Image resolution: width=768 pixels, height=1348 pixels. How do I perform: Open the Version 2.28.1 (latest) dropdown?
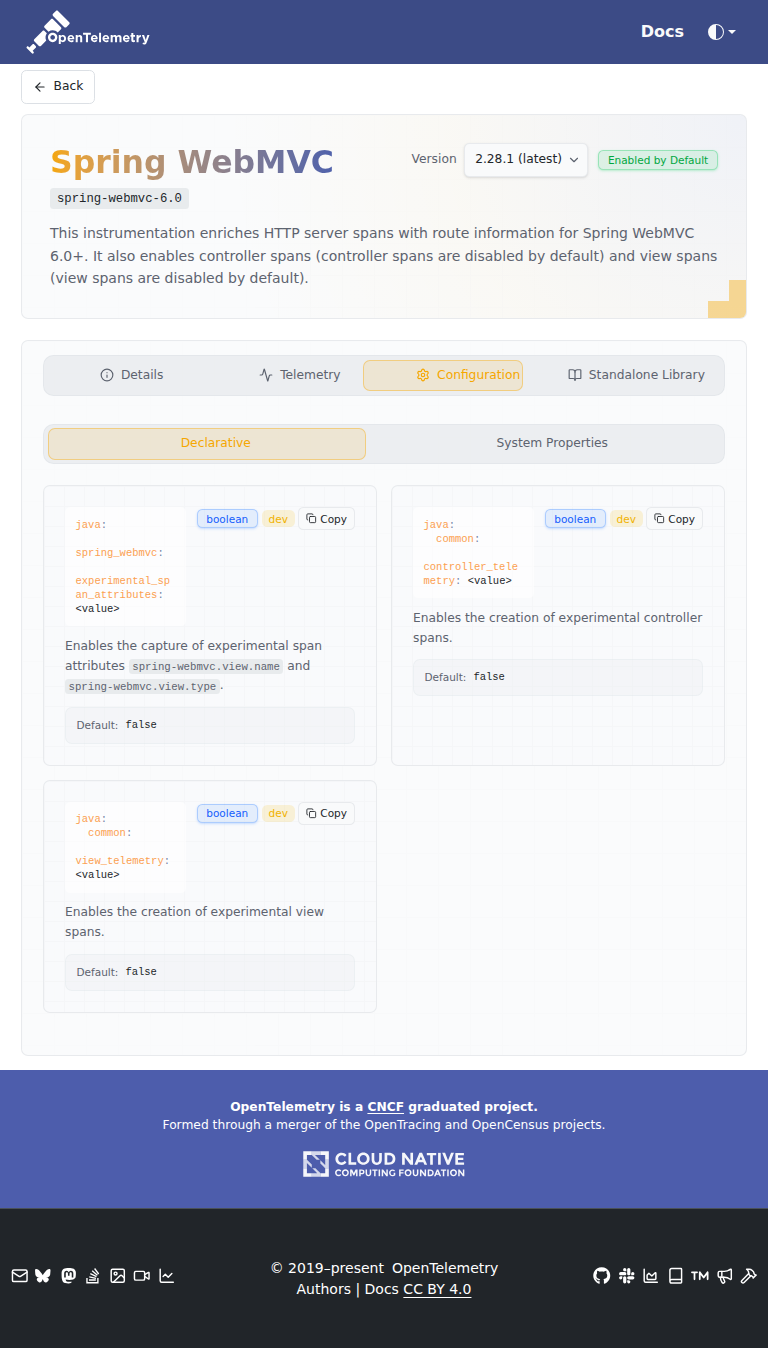tap(526, 159)
